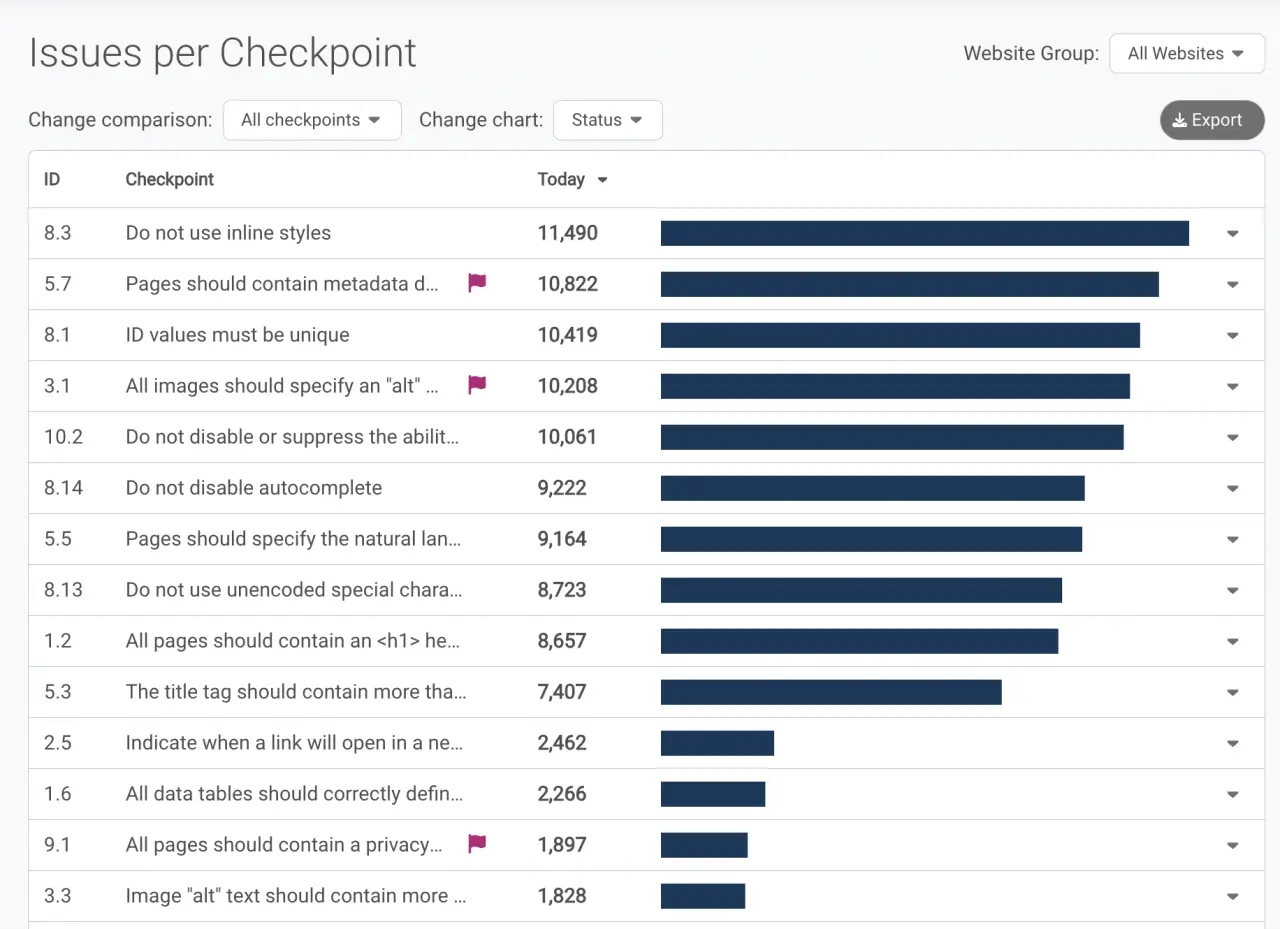The height and width of the screenshot is (929, 1280).
Task: Click the bar for 9,222 autocomplete issues
Action: click(x=873, y=488)
